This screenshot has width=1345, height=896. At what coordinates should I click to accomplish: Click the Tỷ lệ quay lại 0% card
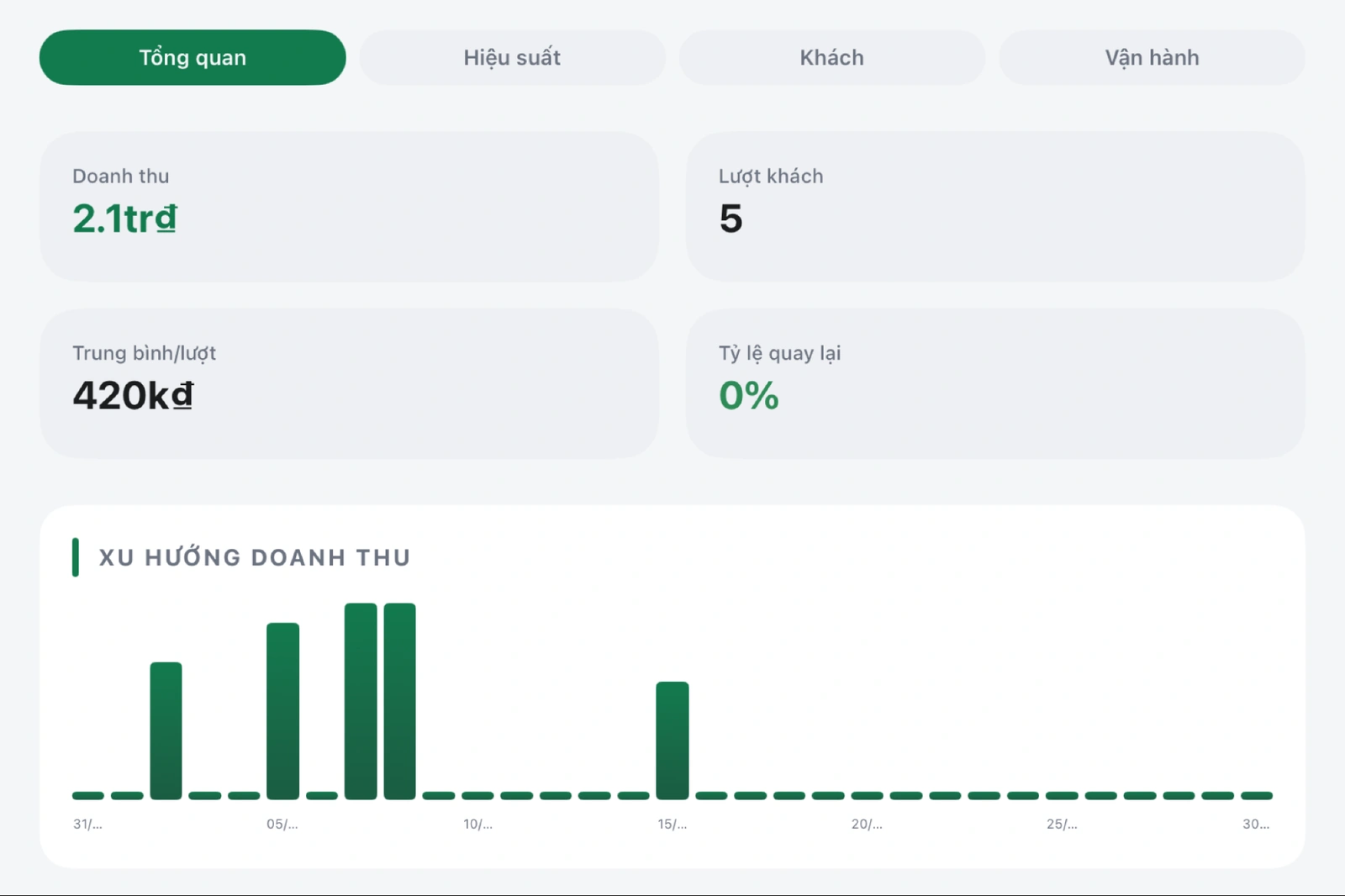point(995,383)
